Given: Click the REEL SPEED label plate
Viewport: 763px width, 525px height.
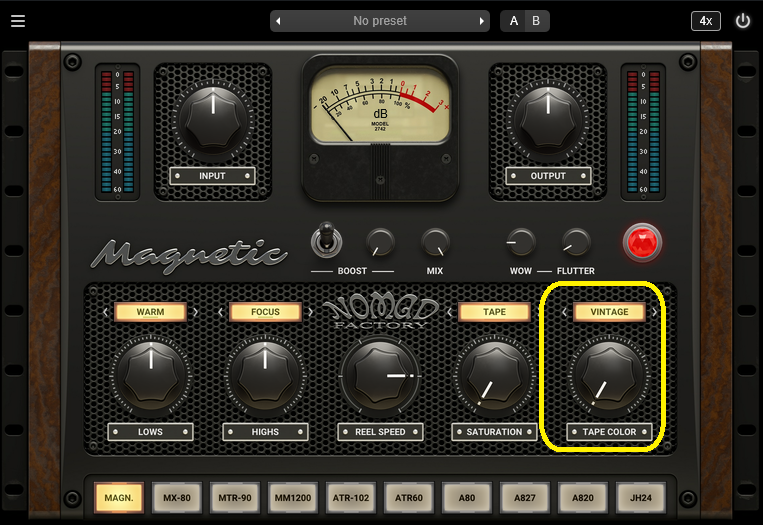Looking at the screenshot, I should [380, 432].
